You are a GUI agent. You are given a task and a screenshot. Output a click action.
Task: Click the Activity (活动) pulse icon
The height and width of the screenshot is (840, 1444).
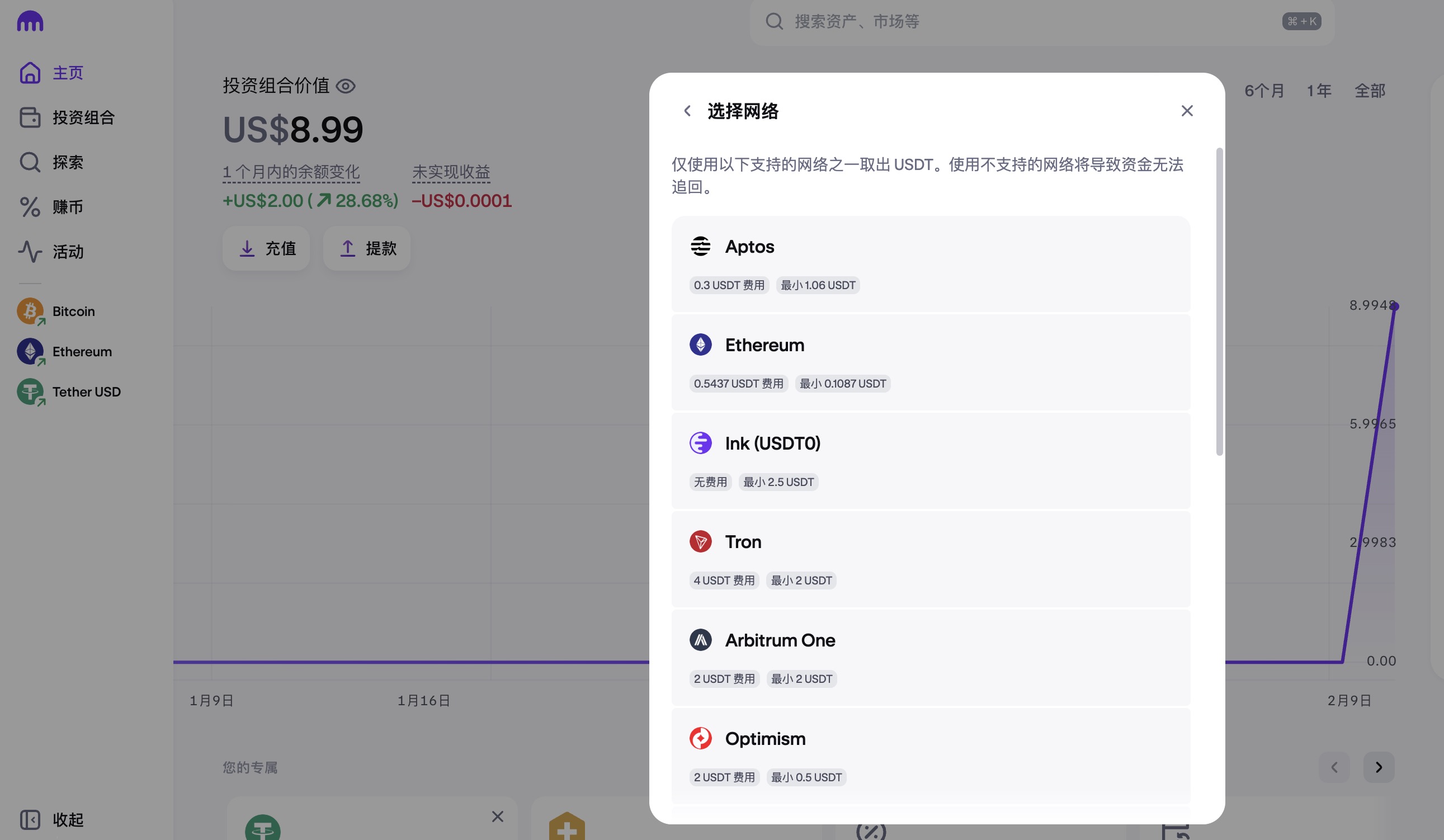[x=30, y=252]
